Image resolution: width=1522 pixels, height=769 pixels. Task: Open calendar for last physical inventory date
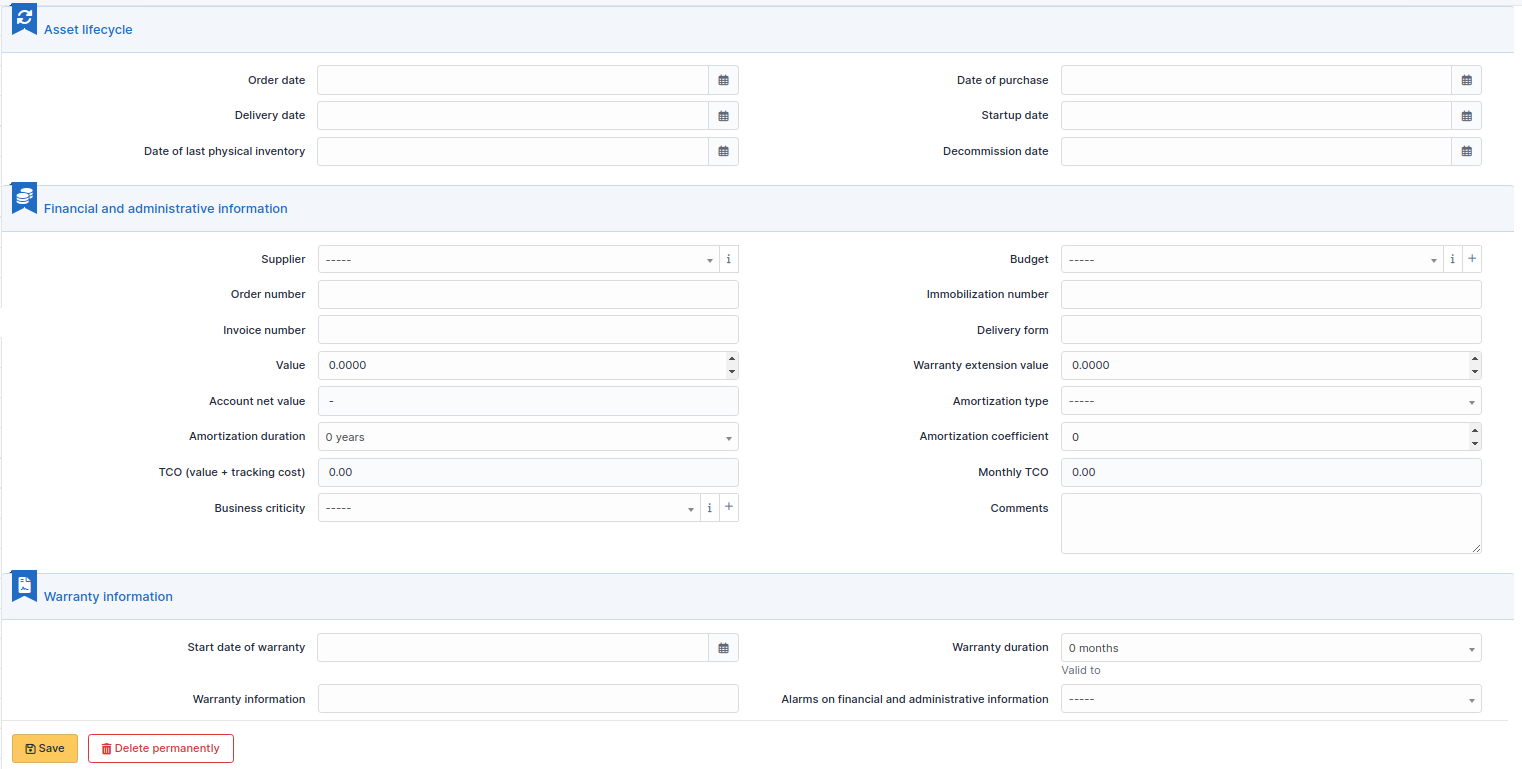click(x=723, y=152)
